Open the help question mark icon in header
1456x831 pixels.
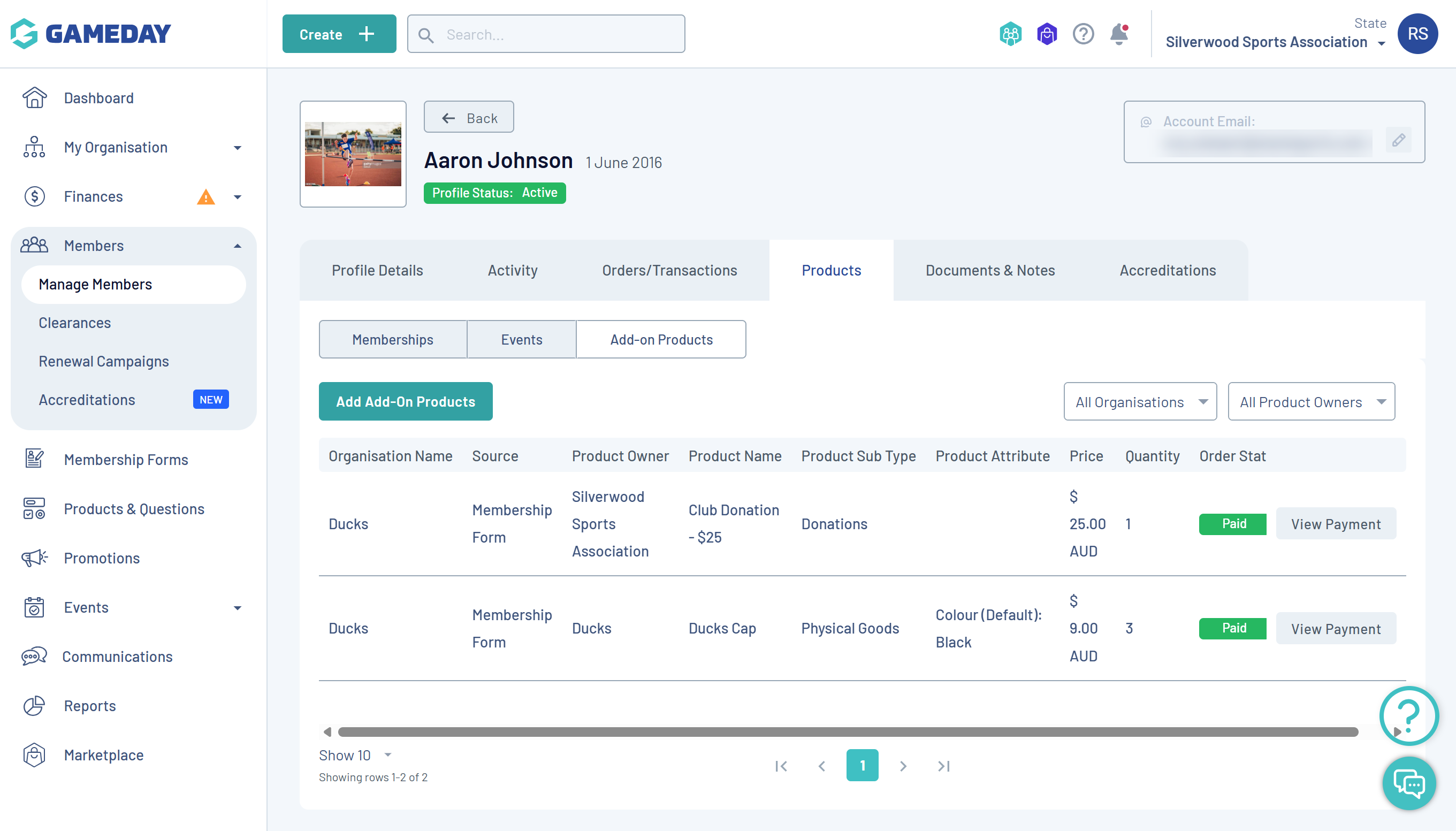pos(1083,34)
